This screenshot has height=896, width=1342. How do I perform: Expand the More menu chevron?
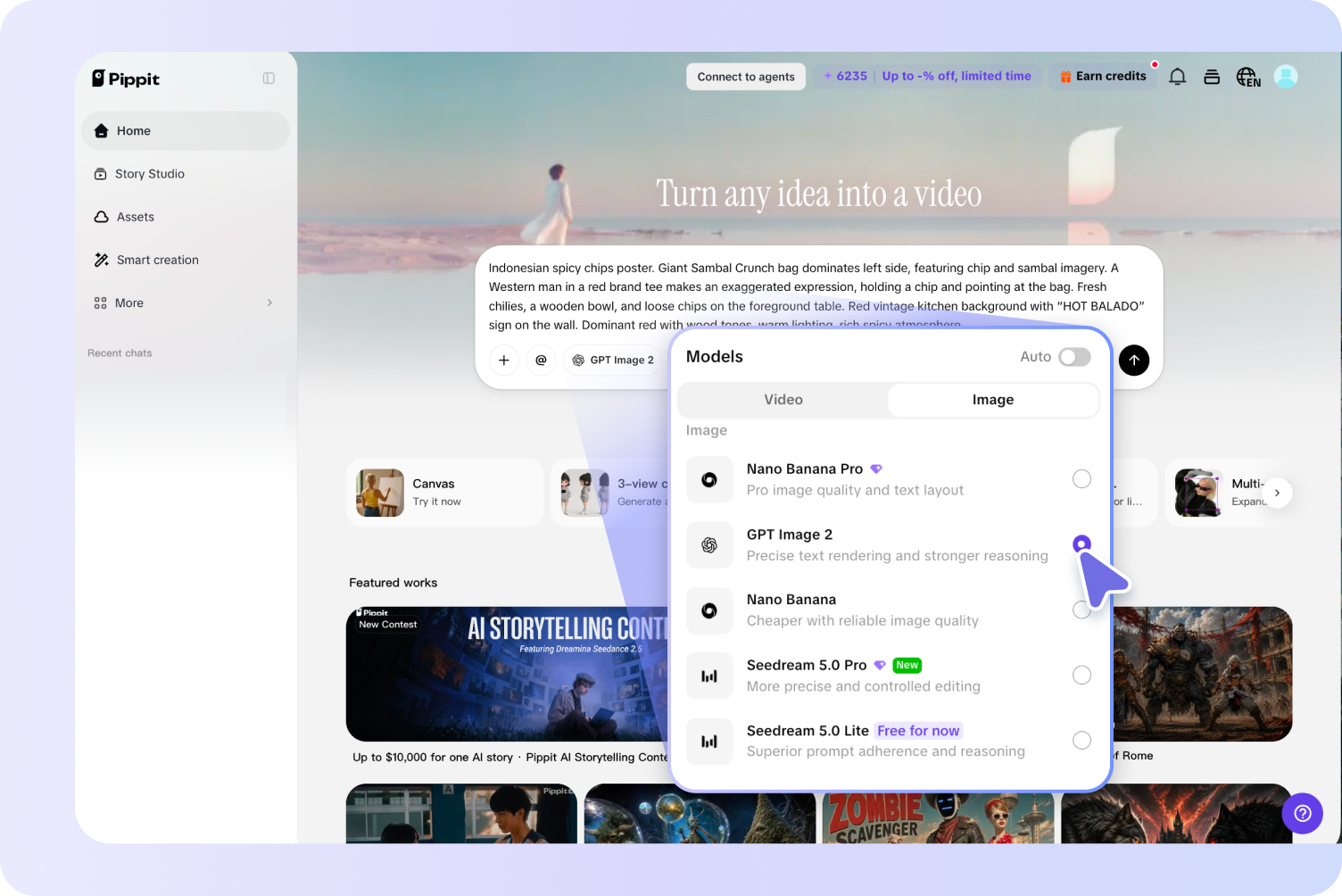(x=269, y=303)
